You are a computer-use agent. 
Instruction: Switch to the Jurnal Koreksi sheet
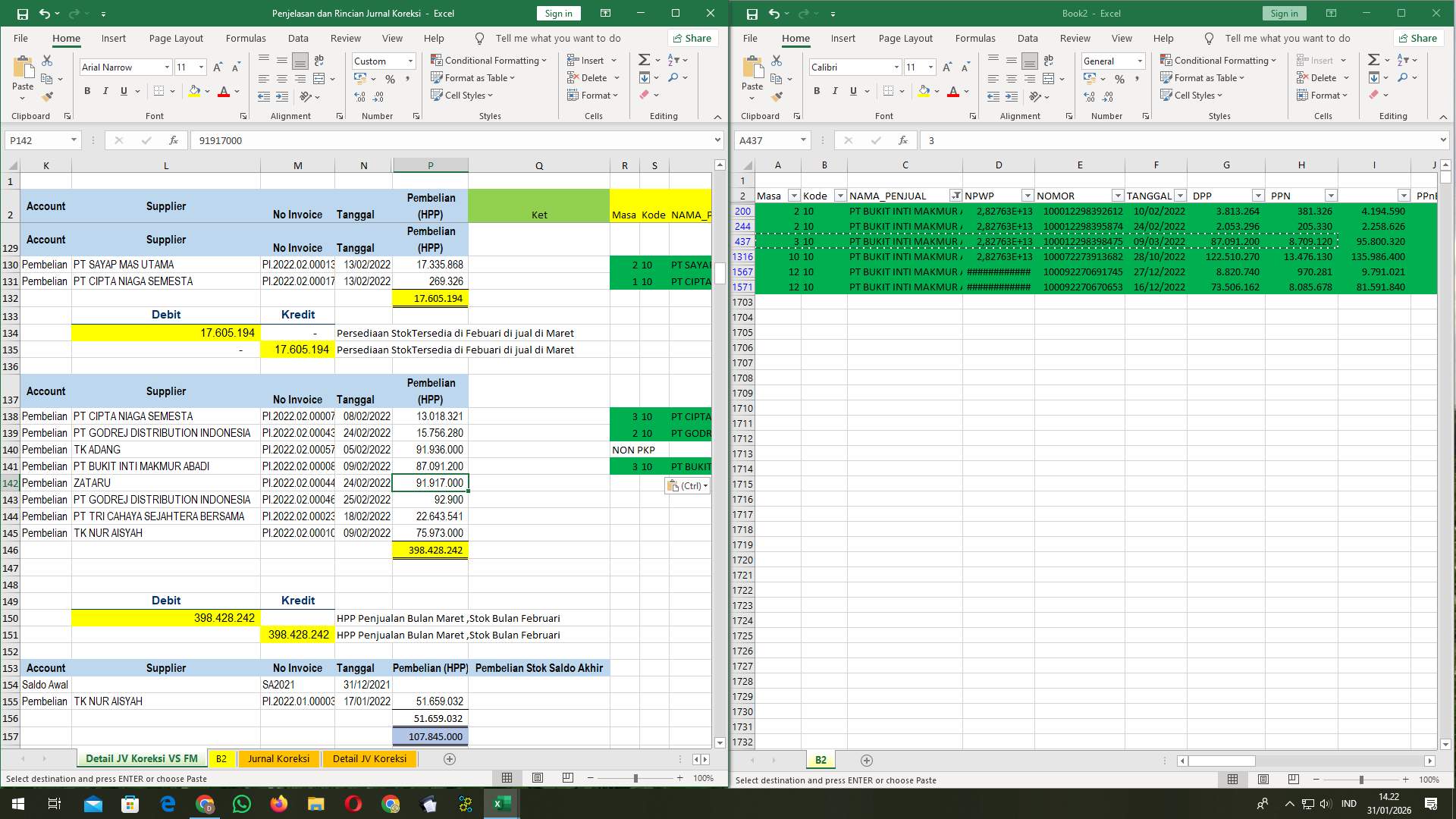pyautogui.click(x=278, y=758)
